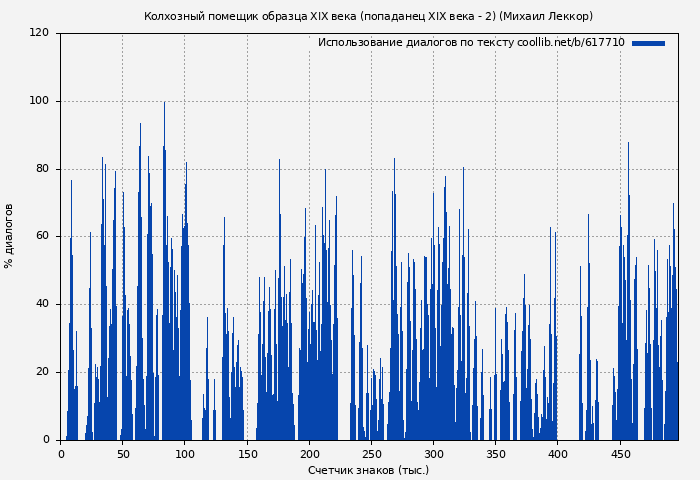Click the x-axis tick label 350

(x=495, y=454)
